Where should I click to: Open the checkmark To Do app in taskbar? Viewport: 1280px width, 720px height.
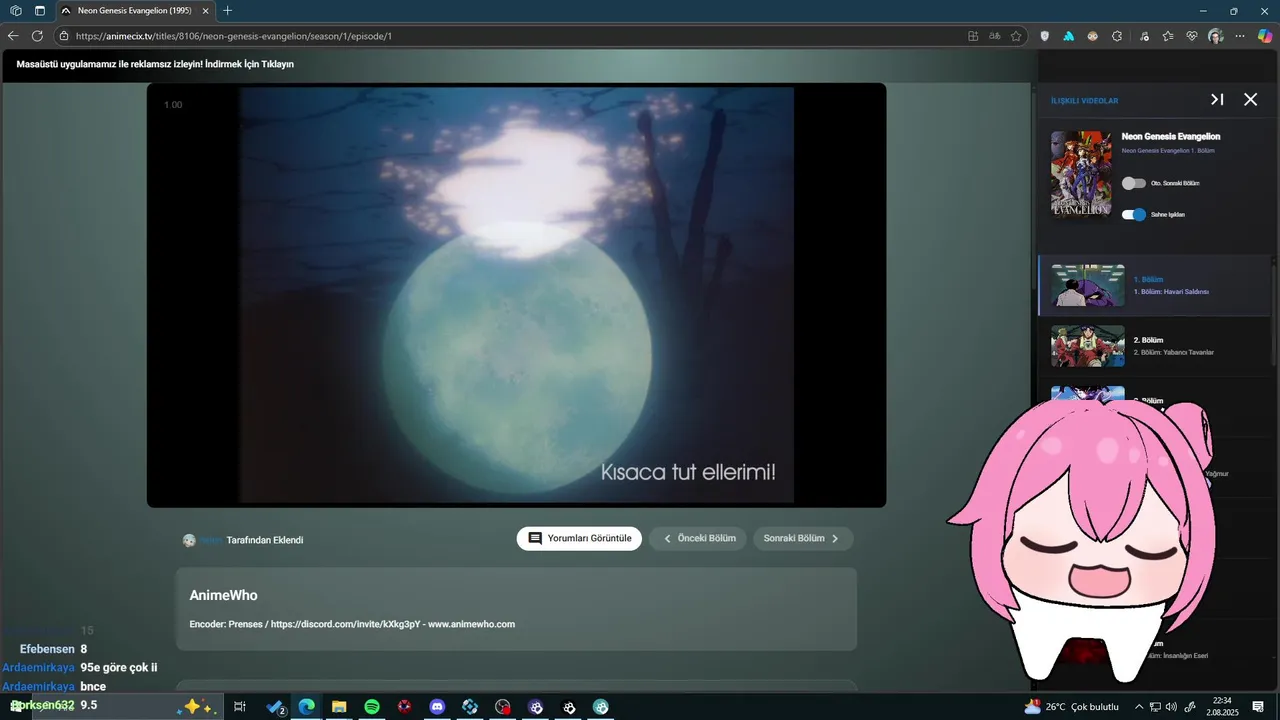(275, 707)
